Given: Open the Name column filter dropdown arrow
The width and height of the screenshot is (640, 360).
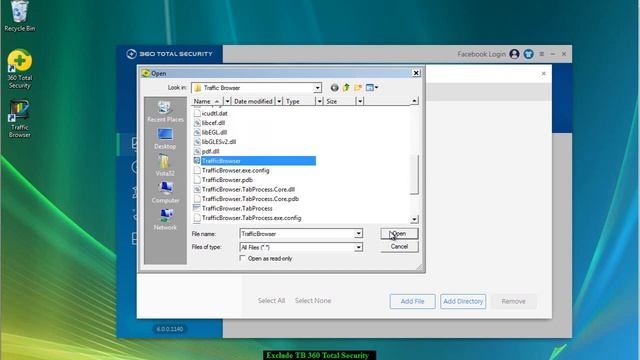Looking at the screenshot, I should pos(227,101).
